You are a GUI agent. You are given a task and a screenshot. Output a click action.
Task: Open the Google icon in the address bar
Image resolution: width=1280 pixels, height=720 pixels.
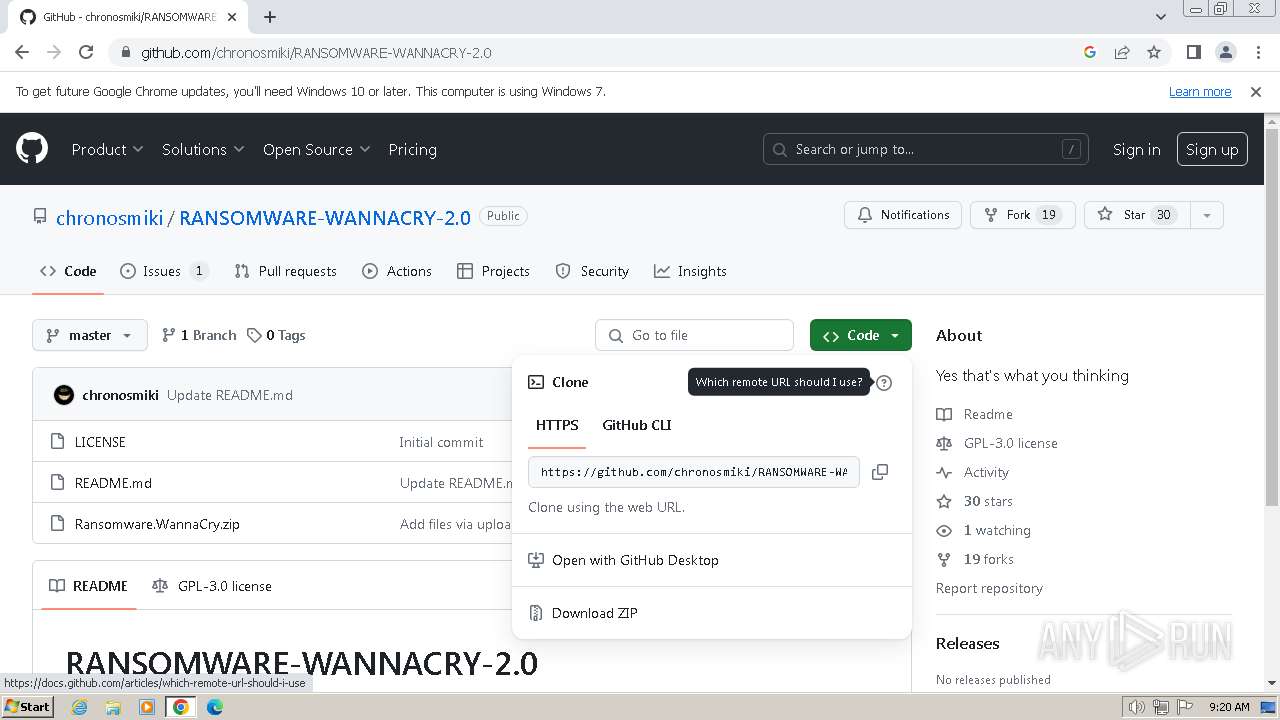pos(1090,52)
